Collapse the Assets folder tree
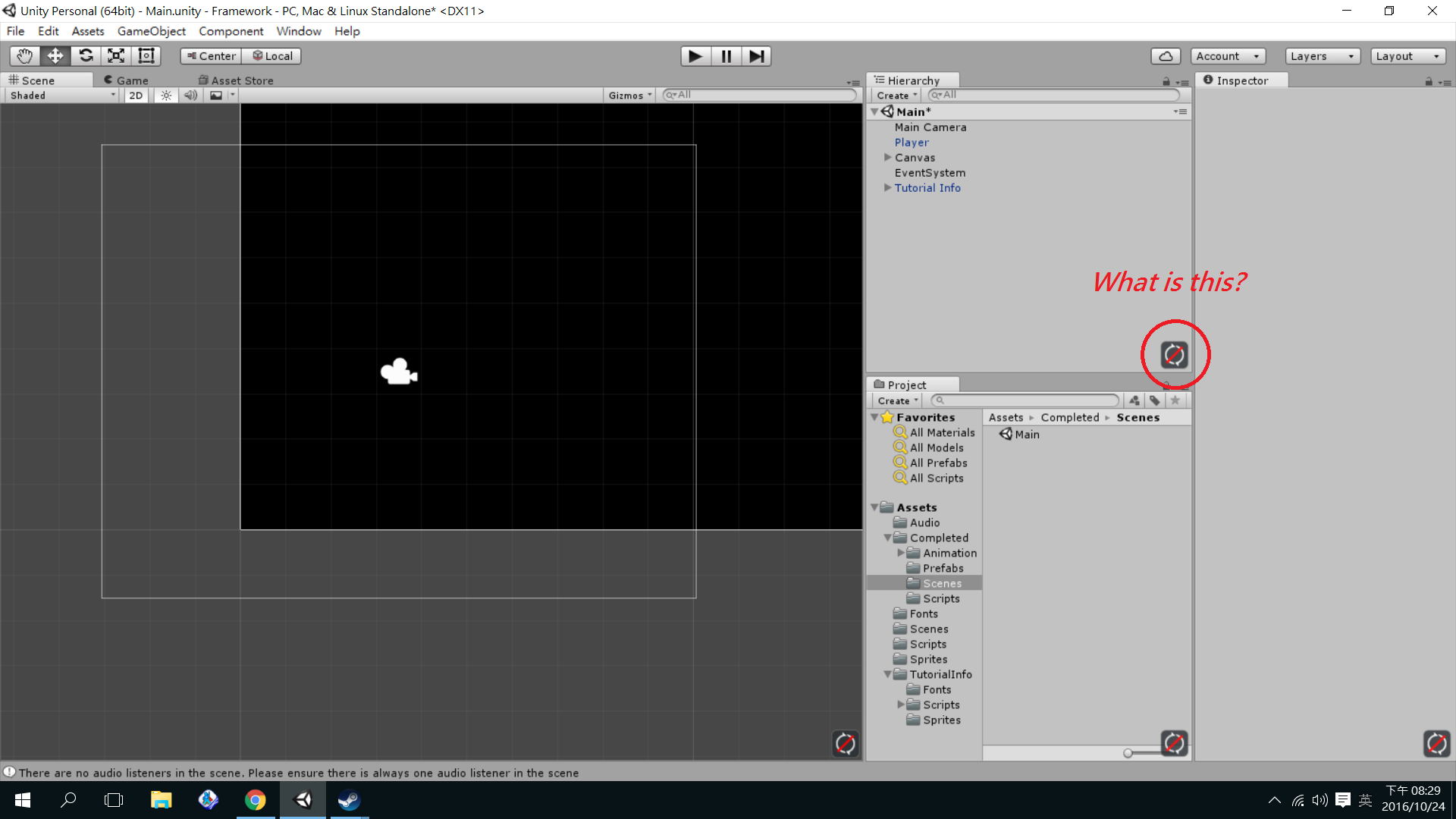The height and width of the screenshot is (819, 1456). 874,507
